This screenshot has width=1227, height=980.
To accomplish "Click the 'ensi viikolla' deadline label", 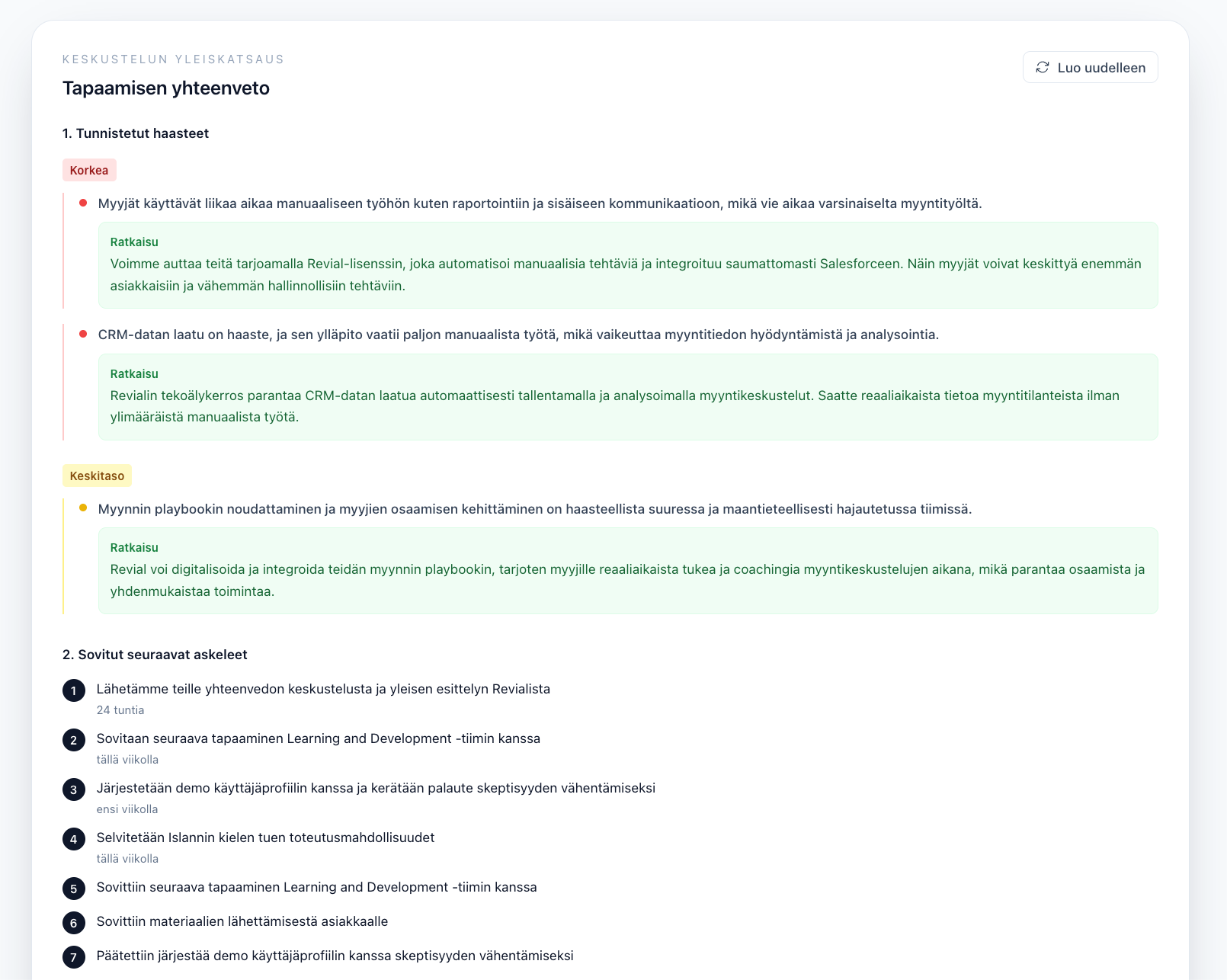I will [127, 809].
